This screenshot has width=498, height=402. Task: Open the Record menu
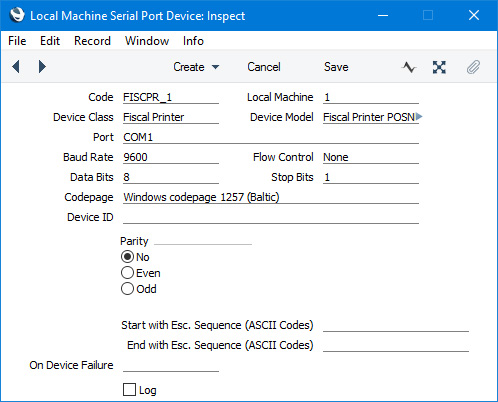click(92, 41)
